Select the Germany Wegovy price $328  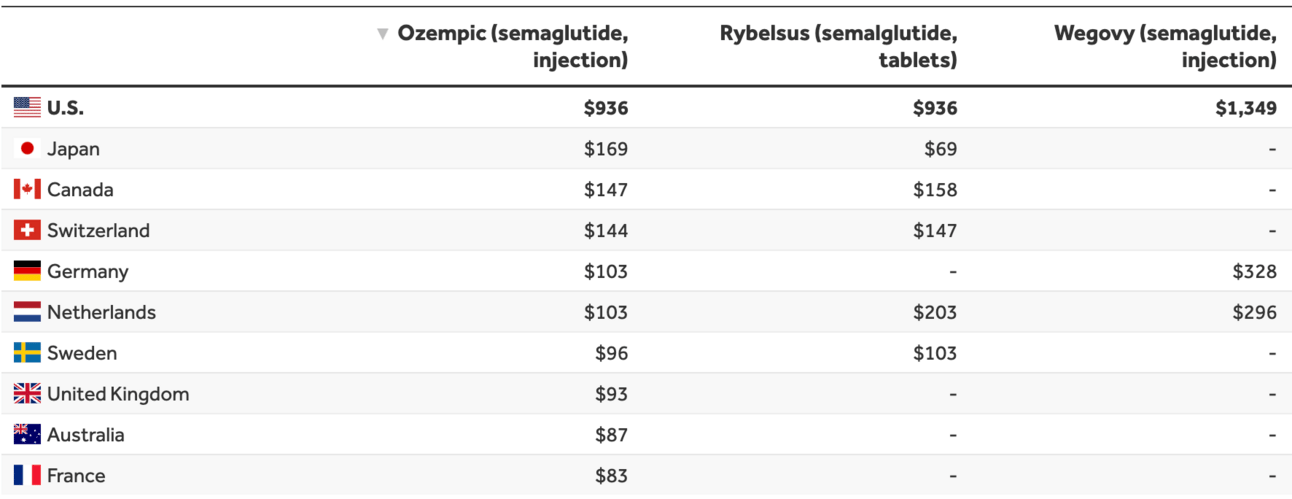(1254, 272)
